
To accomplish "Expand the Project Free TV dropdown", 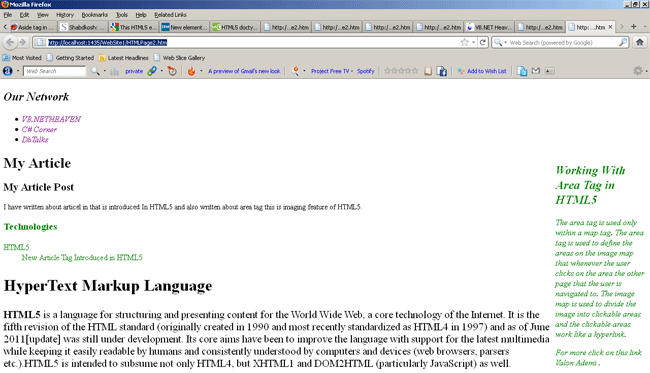I will pos(352,71).
